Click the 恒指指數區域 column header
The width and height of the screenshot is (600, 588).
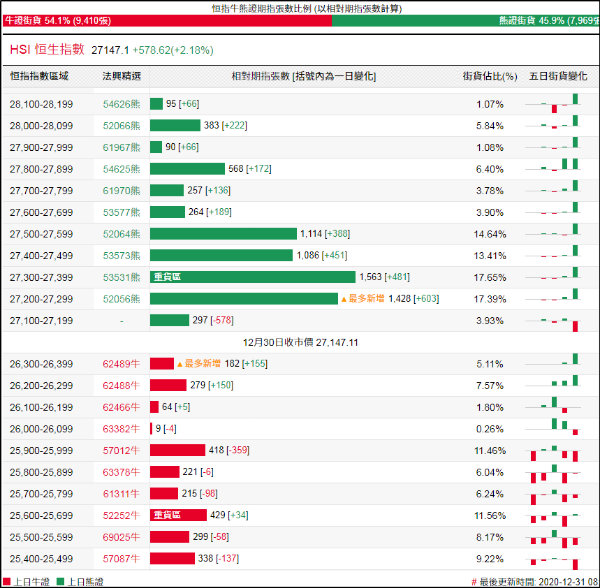[39, 76]
